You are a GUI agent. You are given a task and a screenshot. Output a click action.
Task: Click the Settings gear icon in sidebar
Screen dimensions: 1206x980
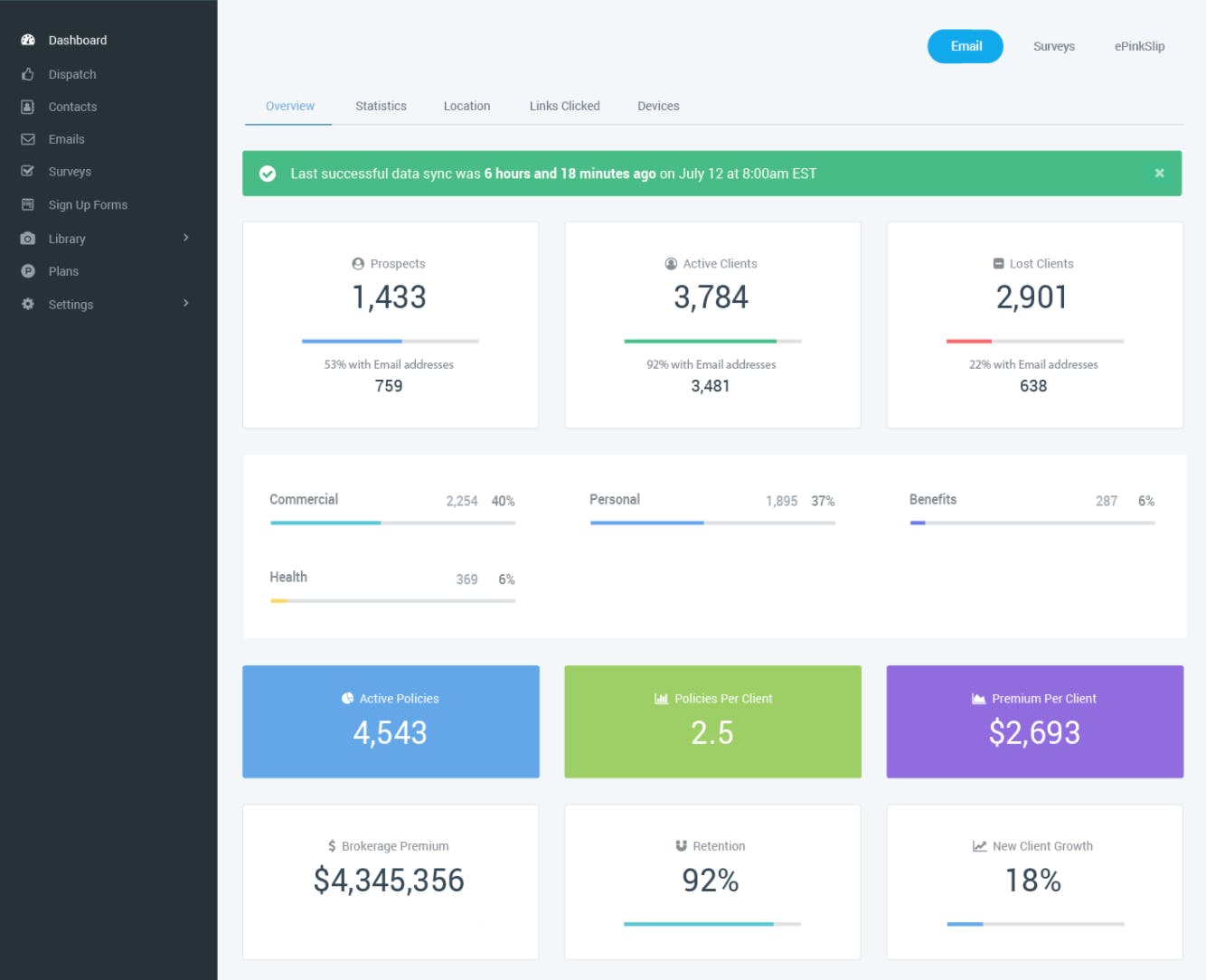(28, 304)
